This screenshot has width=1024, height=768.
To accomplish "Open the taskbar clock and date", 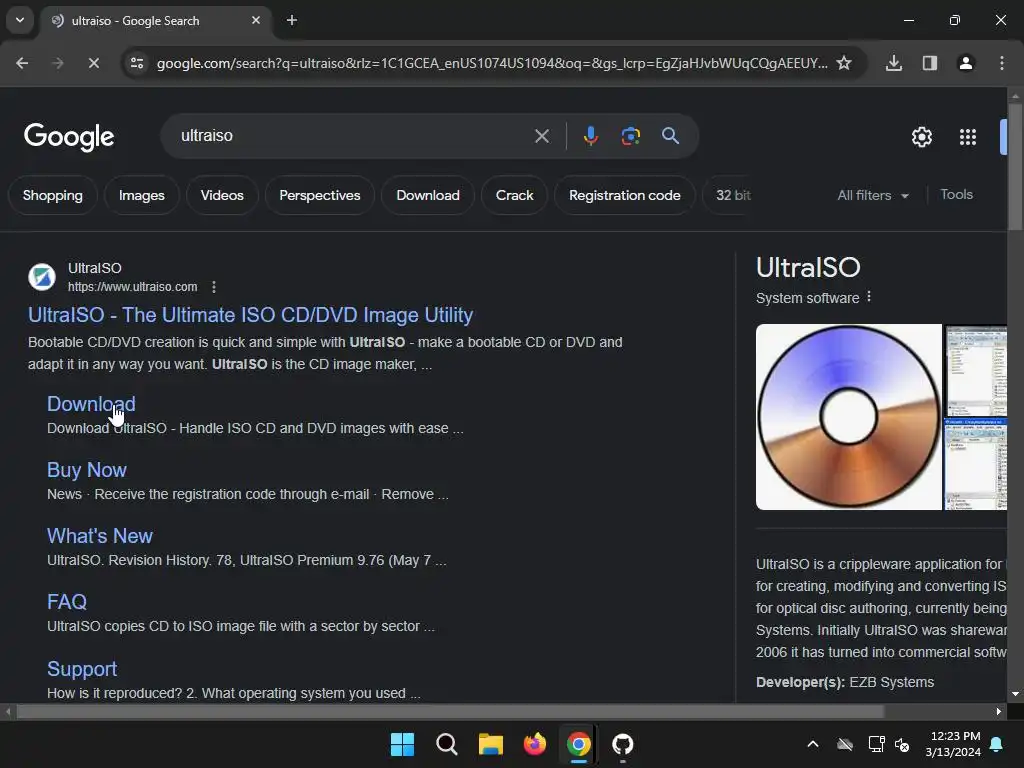I will pyautogui.click(x=953, y=744).
